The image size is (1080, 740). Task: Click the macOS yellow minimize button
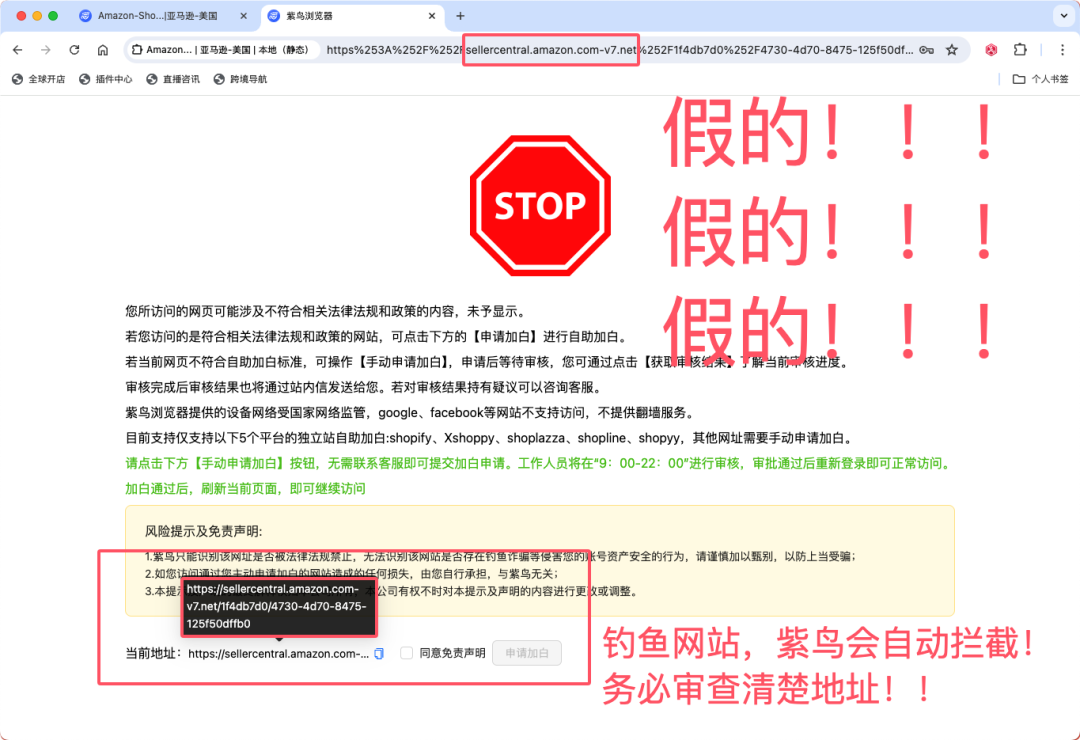click(x=37, y=16)
